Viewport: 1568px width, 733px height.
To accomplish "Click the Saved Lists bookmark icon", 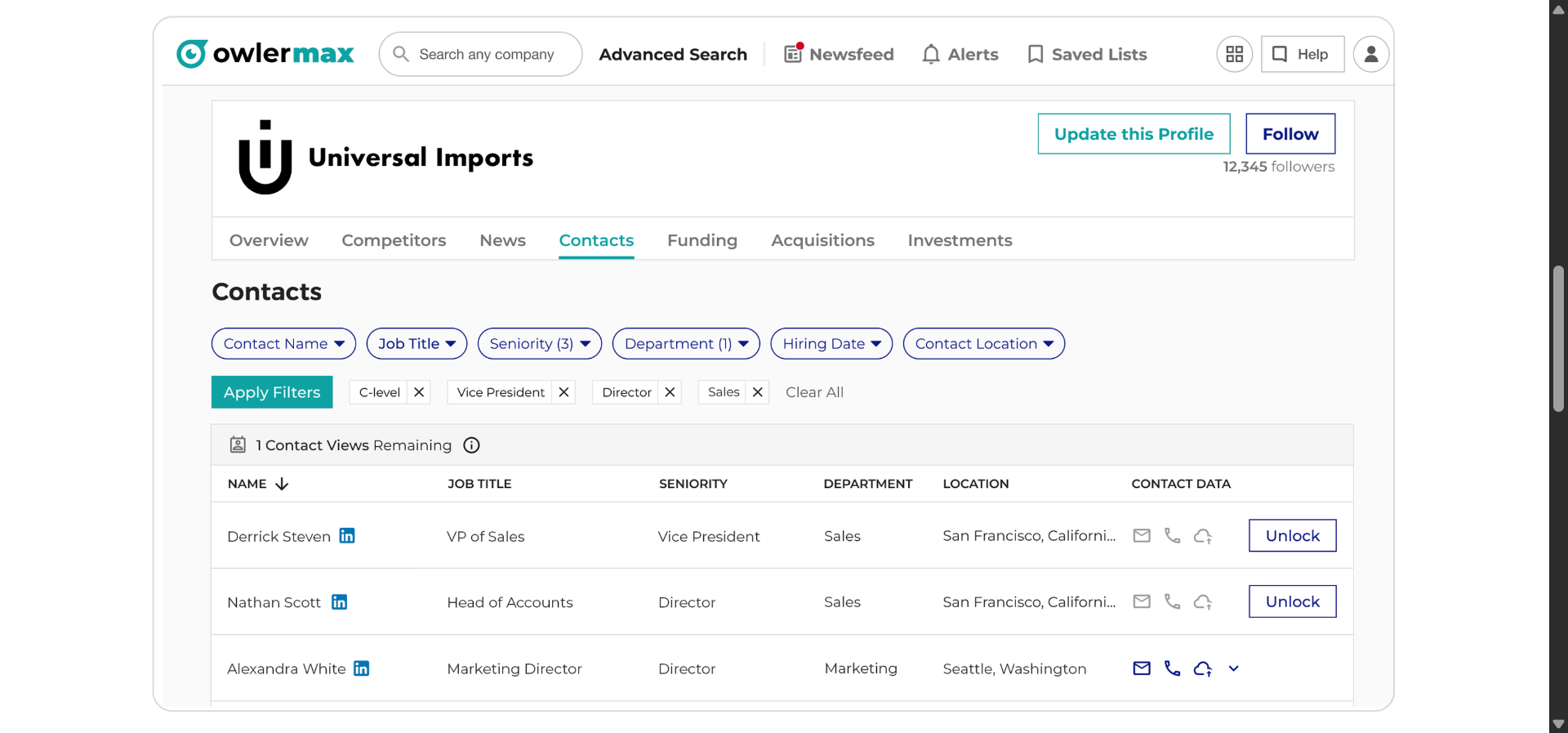I will click(1036, 54).
